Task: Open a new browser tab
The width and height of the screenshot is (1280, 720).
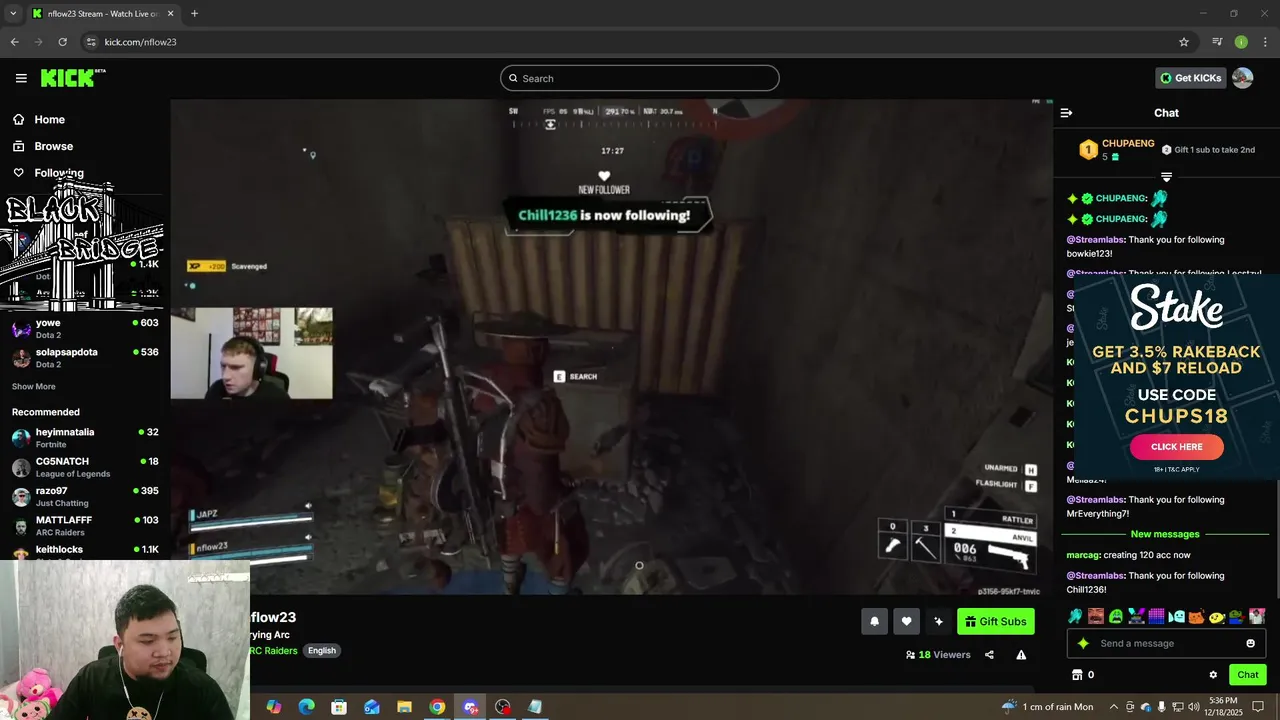Action: click(194, 14)
